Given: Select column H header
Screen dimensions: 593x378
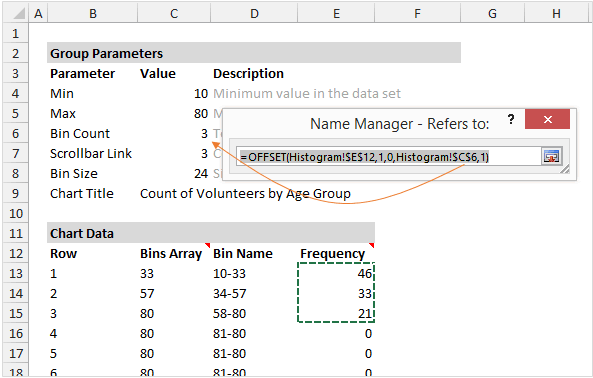Looking at the screenshot, I should click(556, 14).
